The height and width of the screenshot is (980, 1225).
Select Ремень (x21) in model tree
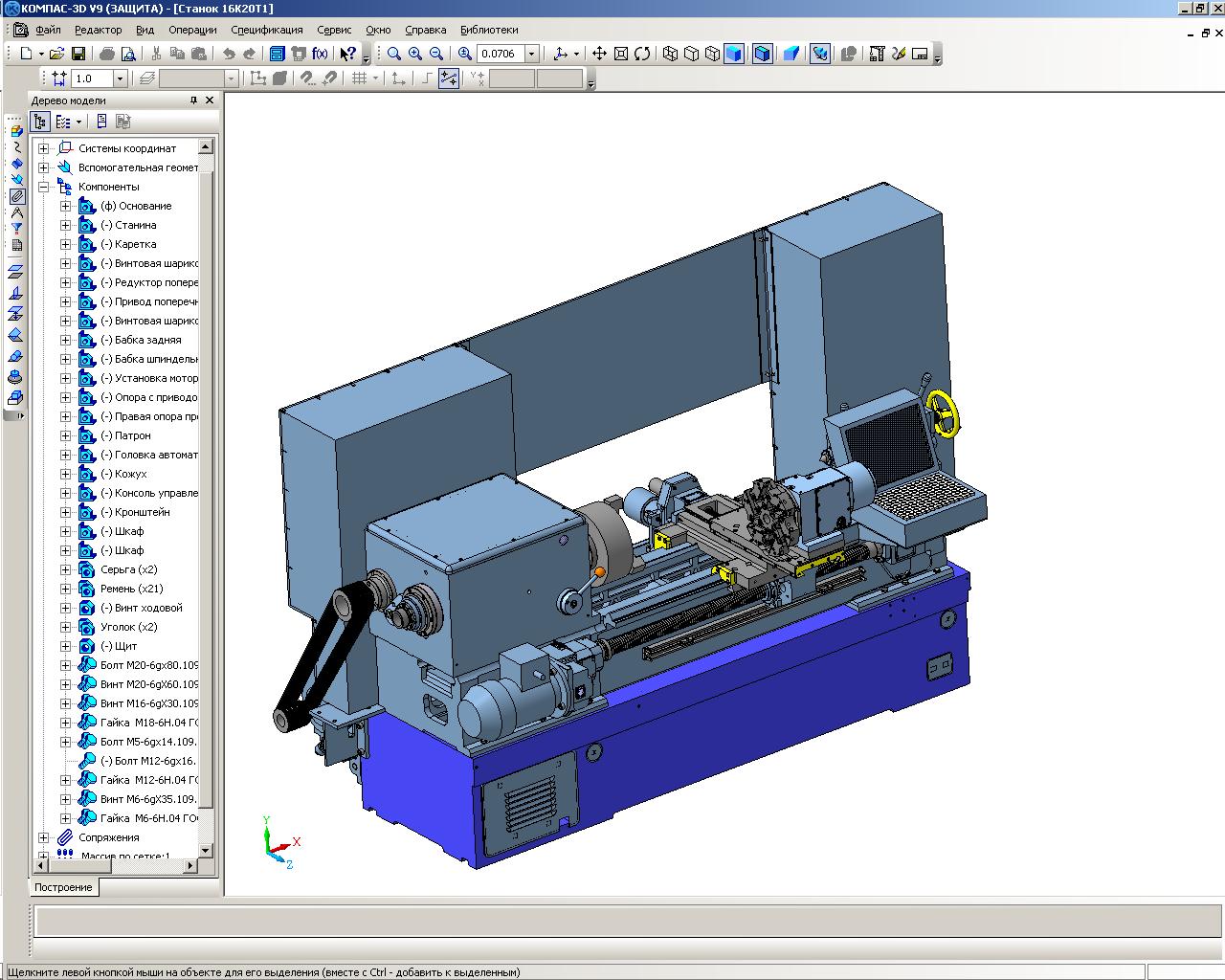[131, 589]
